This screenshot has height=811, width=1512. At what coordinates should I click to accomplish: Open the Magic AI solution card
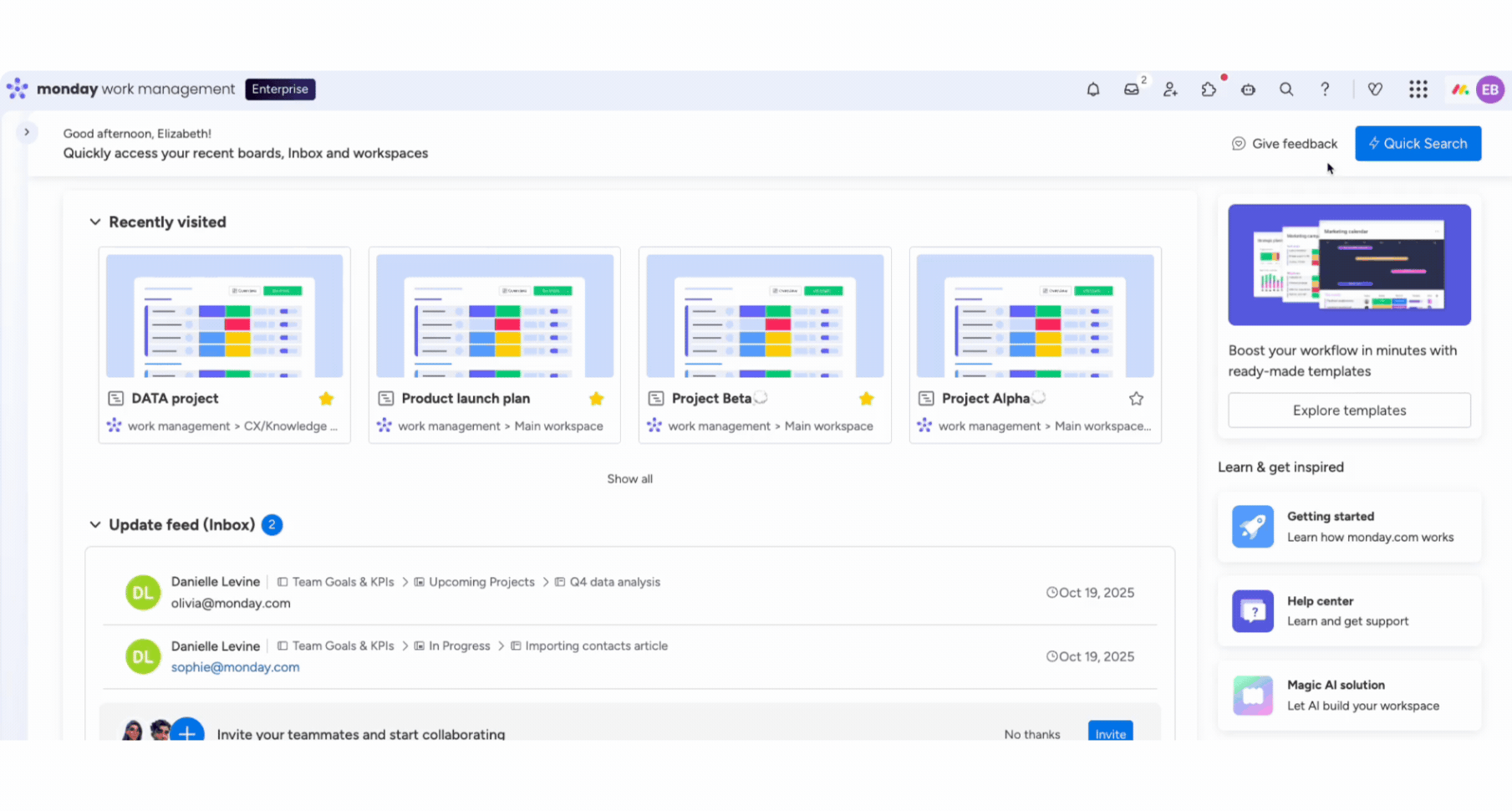pyautogui.click(x=1349, y=696)
